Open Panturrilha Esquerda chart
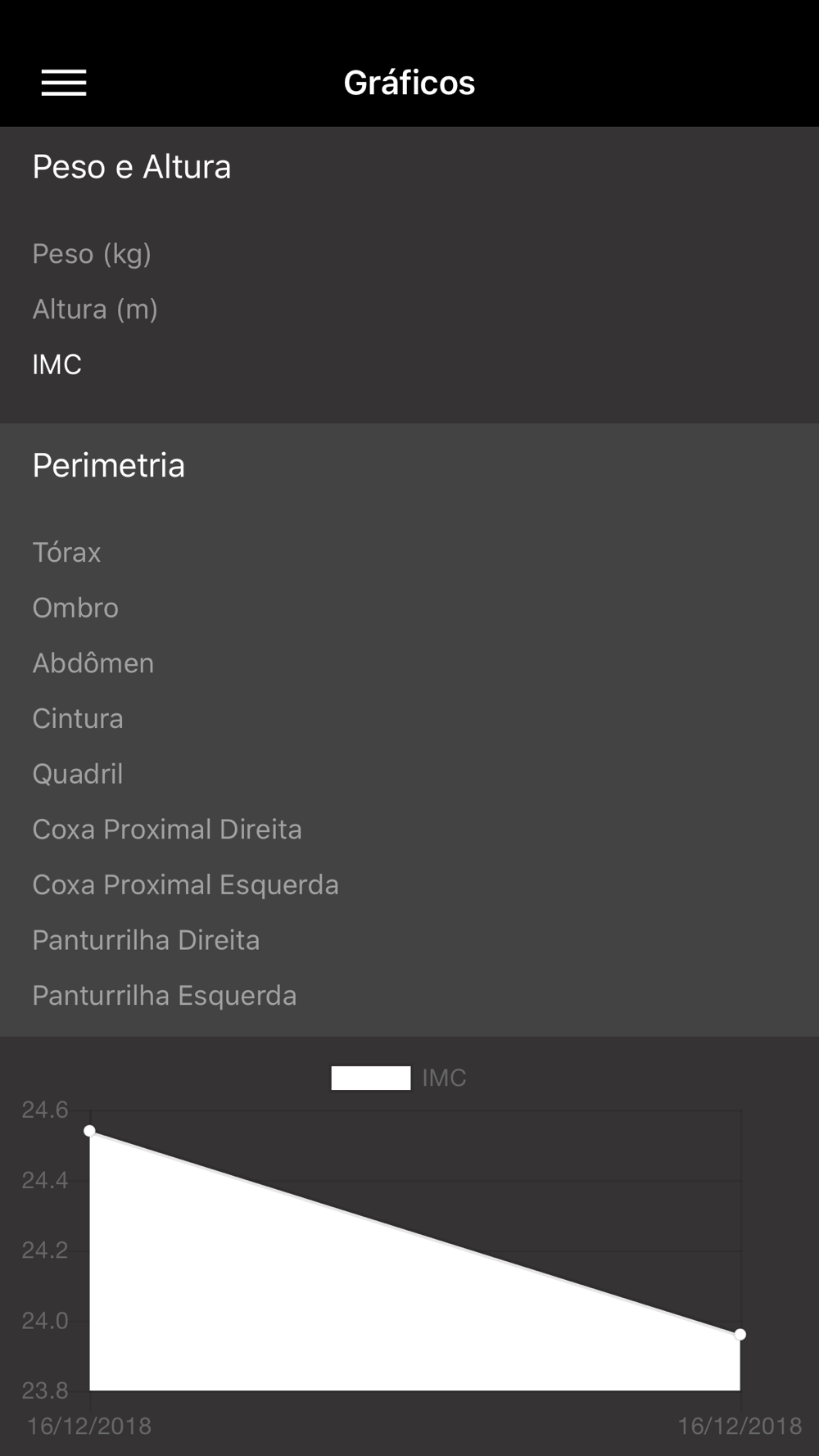This screenshot has height=1456, width=819. pyautogui.click(x=165, y=996)
